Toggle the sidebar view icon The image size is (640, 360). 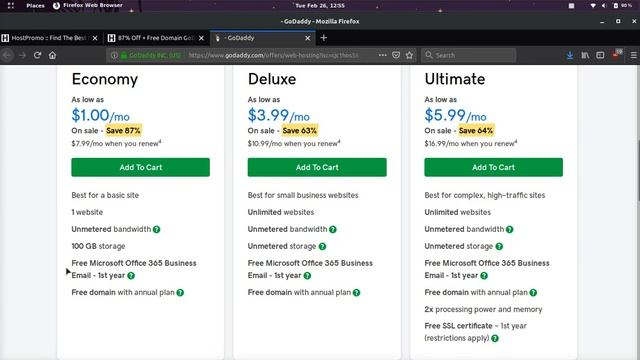click(600, 55)
